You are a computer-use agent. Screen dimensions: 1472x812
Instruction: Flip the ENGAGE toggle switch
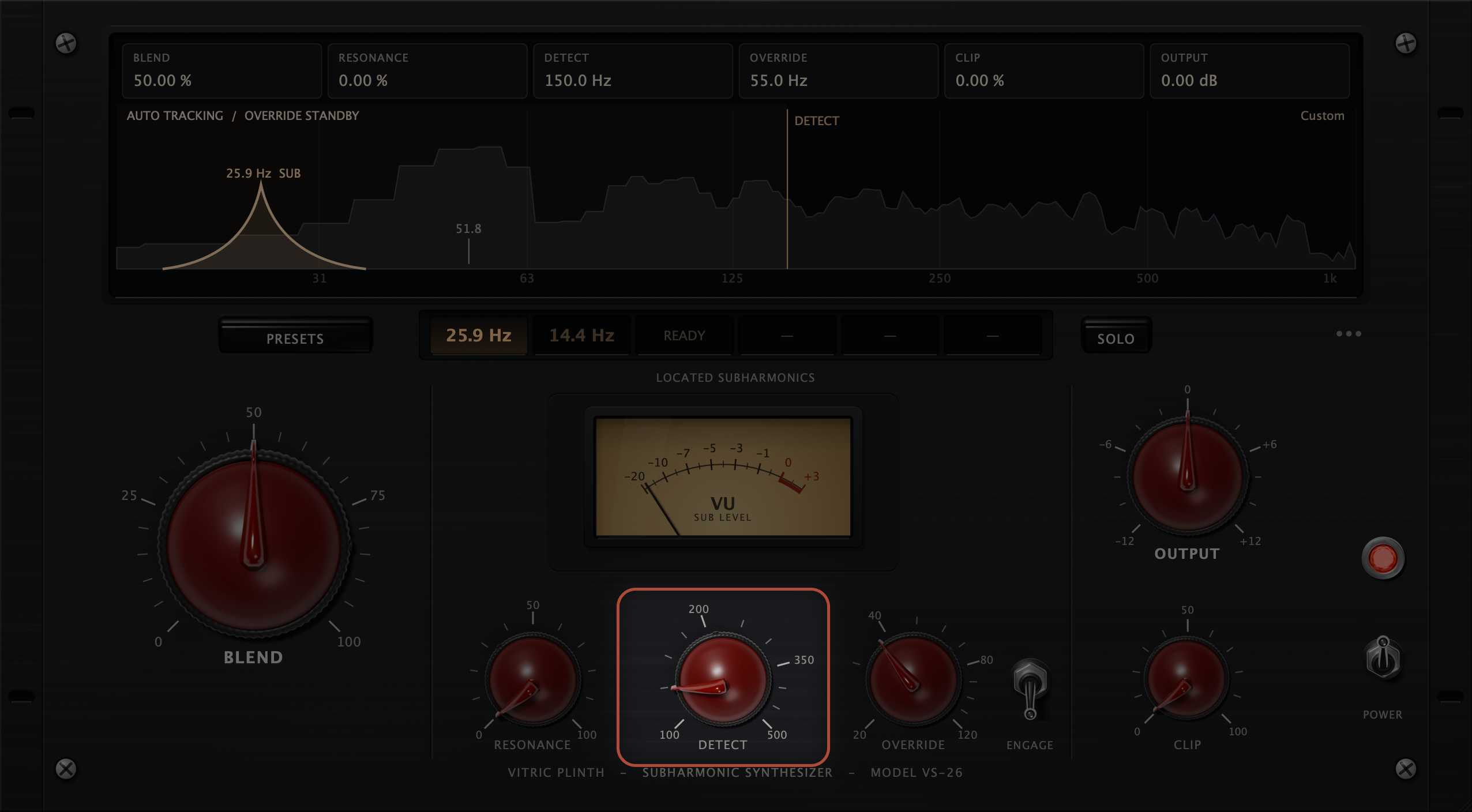pos(1030,689)
